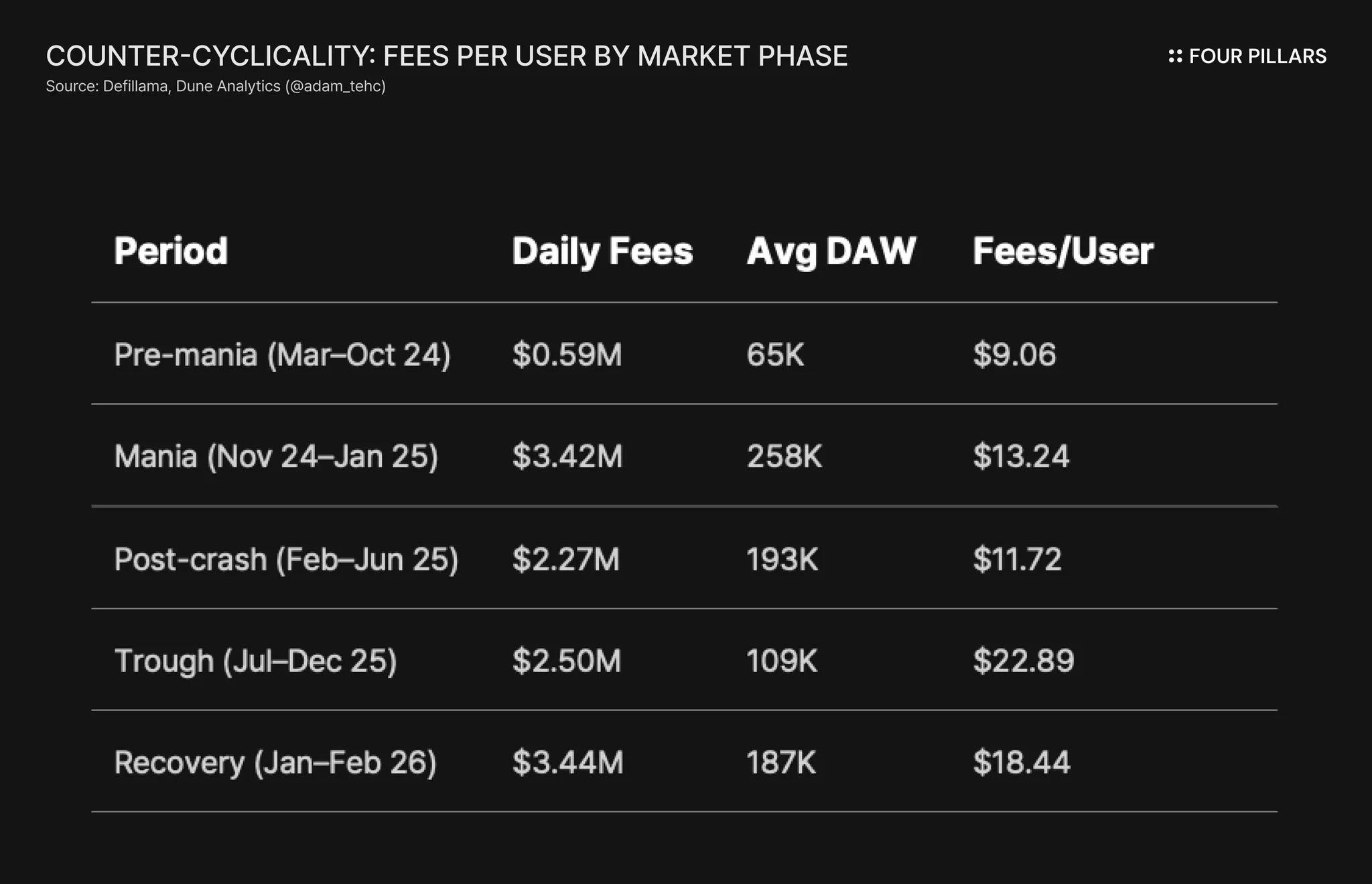This screenshot has width=1372, height=884.
Task: Select the Period column header
Action: tap(171, 251)
